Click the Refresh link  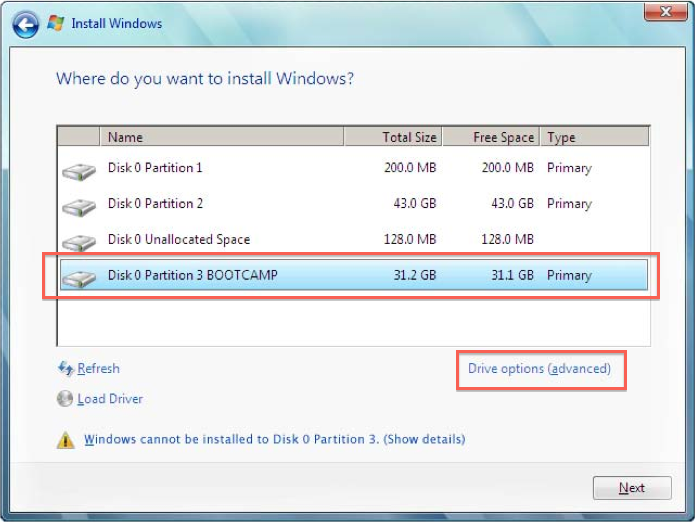pos(98,369)
